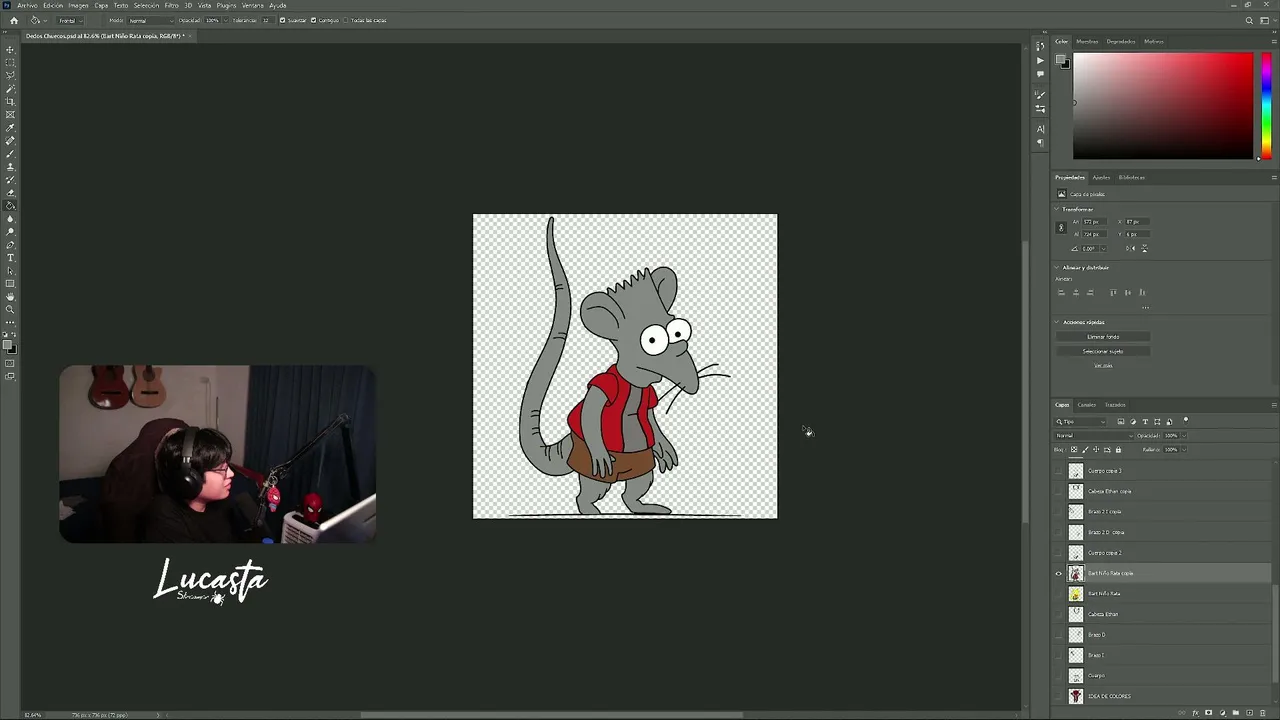The height and width of the screenshot is (720, 1280).
Task: Select the Magic Wand tool
Action: tap(11, 88)
